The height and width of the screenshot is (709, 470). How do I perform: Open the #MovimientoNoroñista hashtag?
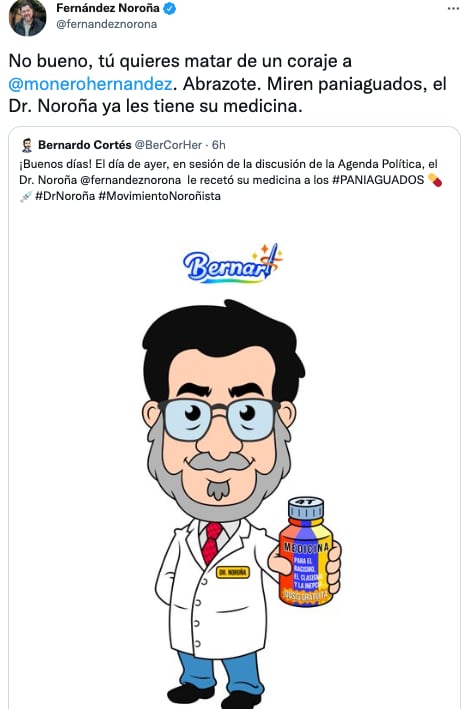(x=159, y=196)
